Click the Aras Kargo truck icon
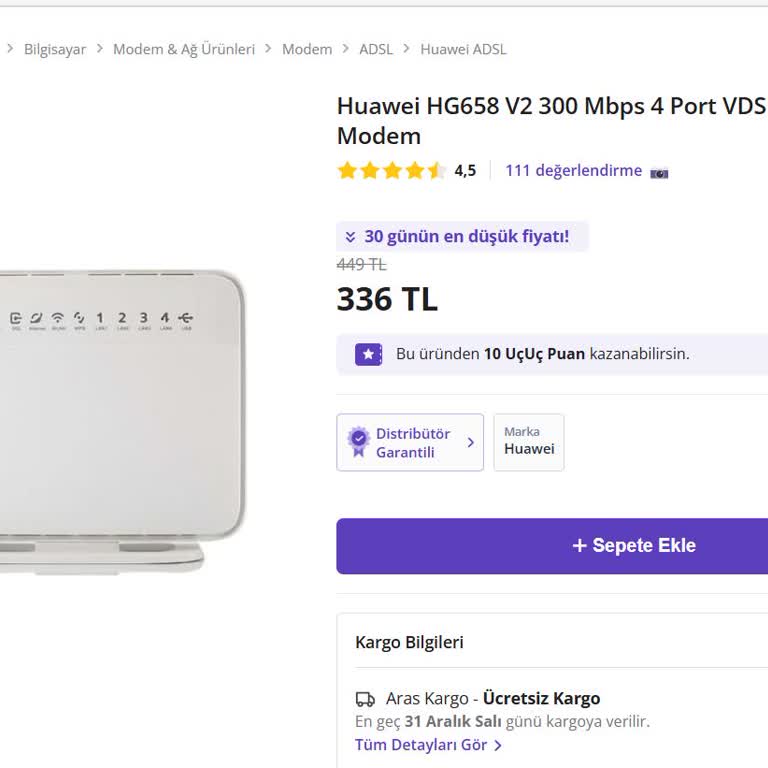The image size is (768, 768). (365, 699)
